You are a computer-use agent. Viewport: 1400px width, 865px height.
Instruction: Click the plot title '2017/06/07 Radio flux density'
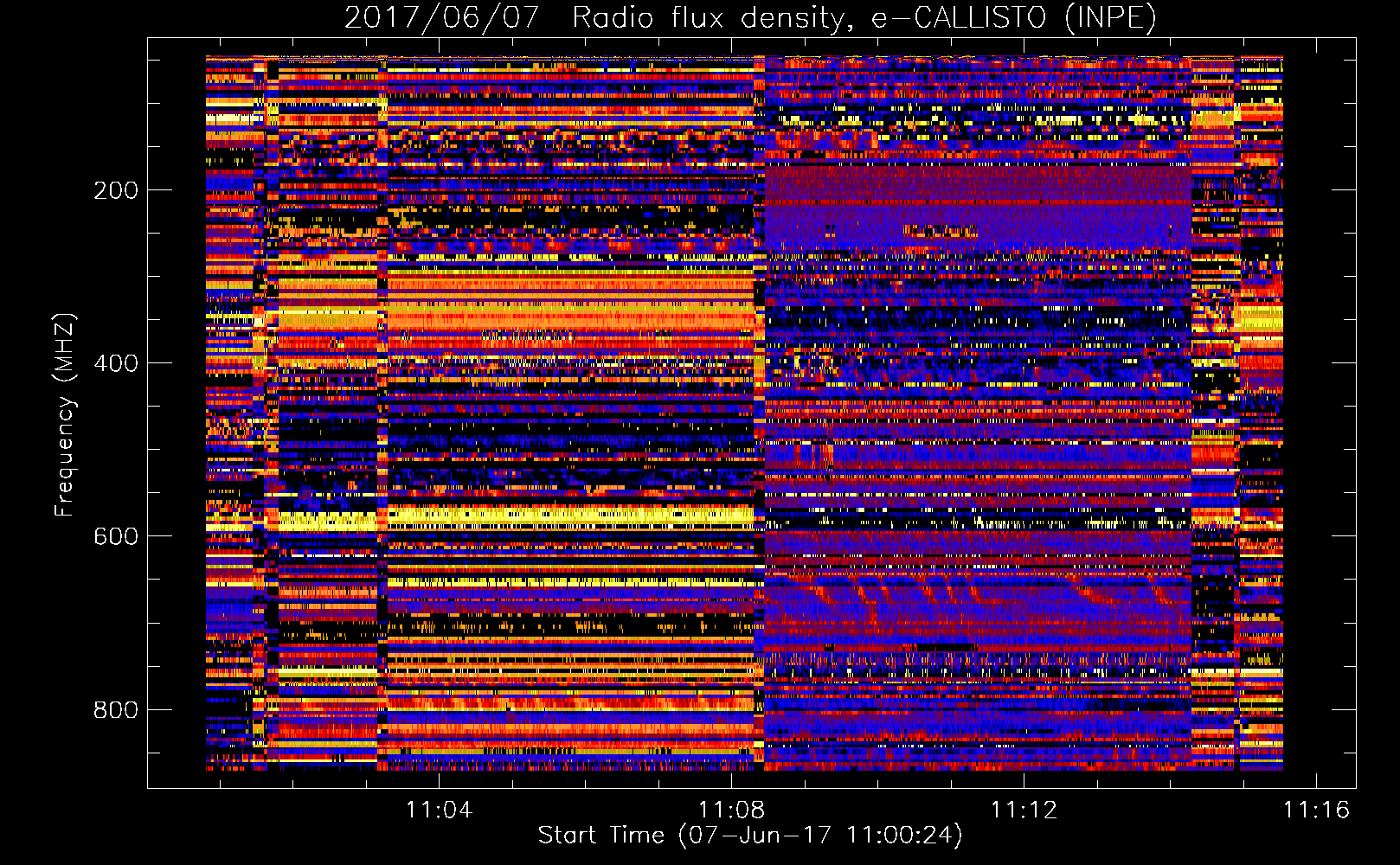pos(750,17)
